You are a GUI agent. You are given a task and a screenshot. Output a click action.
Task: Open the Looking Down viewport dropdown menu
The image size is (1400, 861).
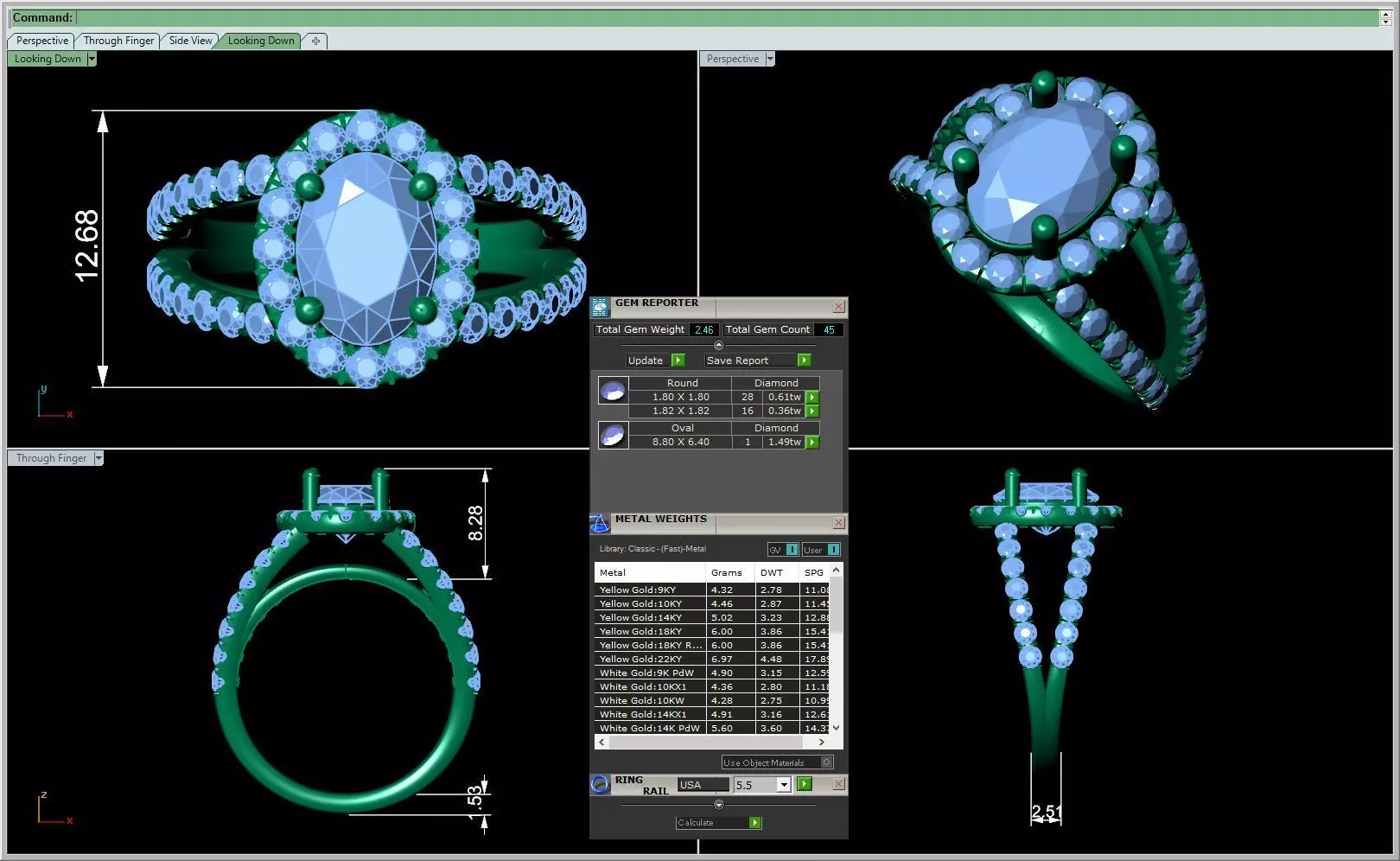click(x=92, y=59)
